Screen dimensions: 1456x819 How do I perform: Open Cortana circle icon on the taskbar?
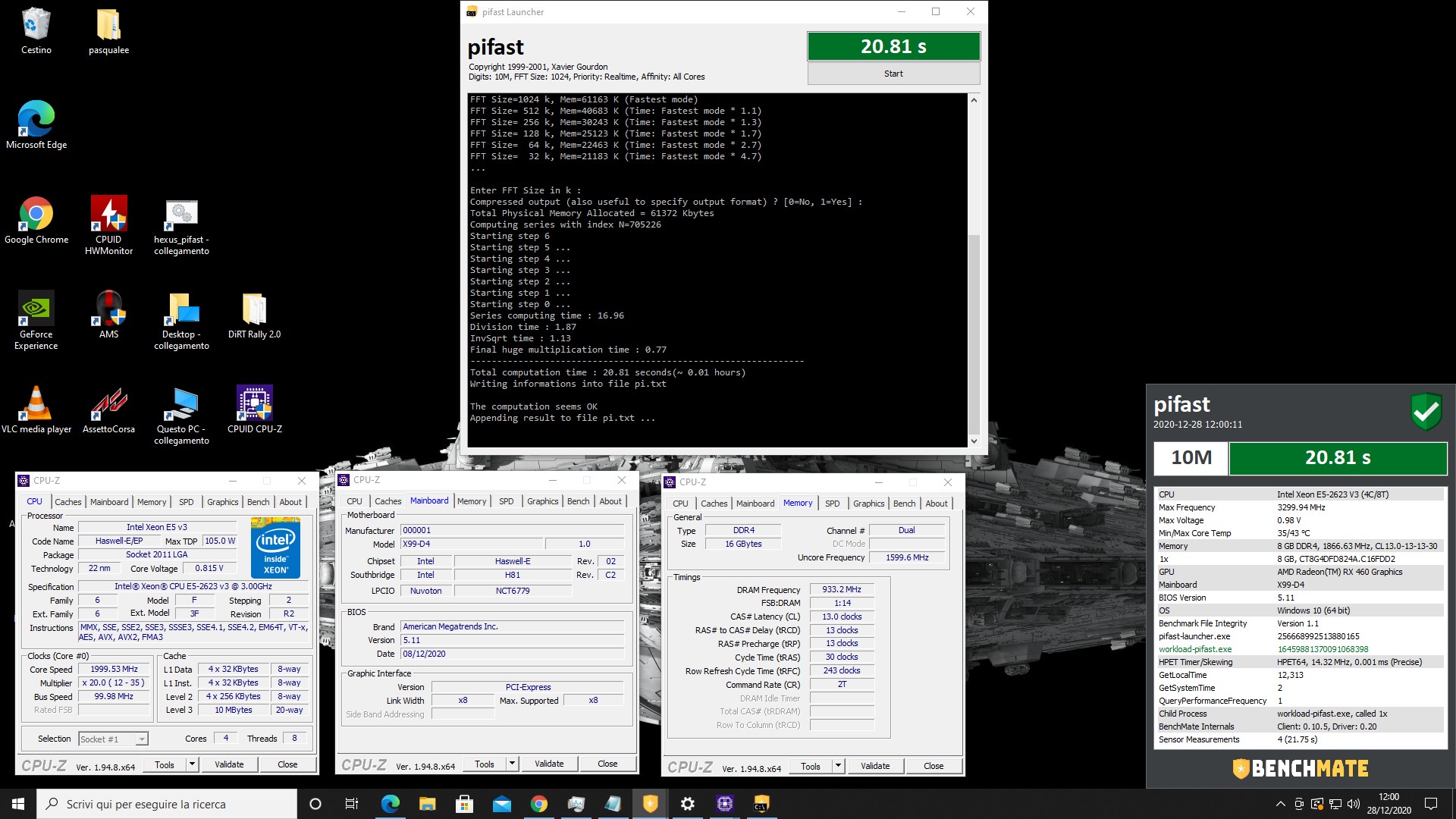pyautogui.click(x=315, y=804)
